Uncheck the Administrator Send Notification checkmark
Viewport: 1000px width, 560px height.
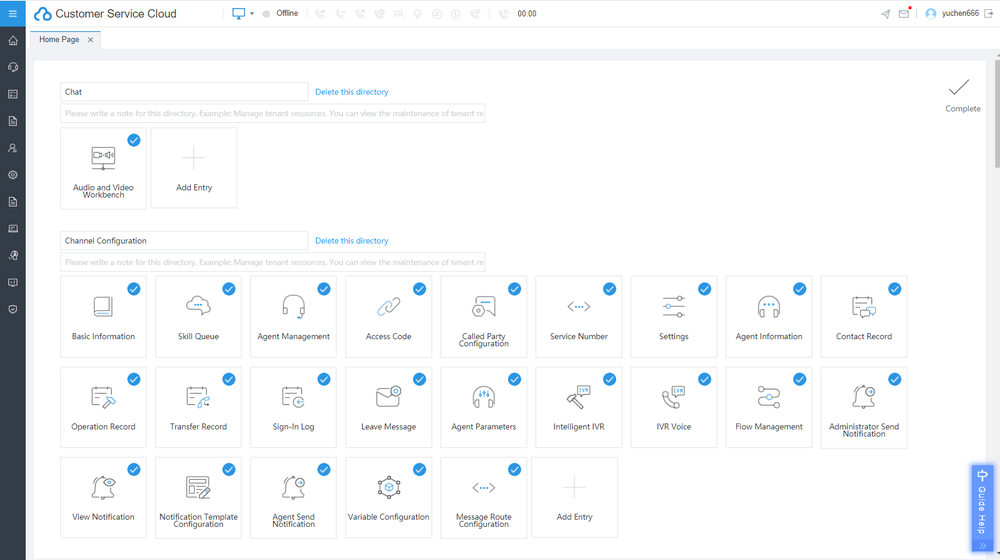click(x=895, y=379)
